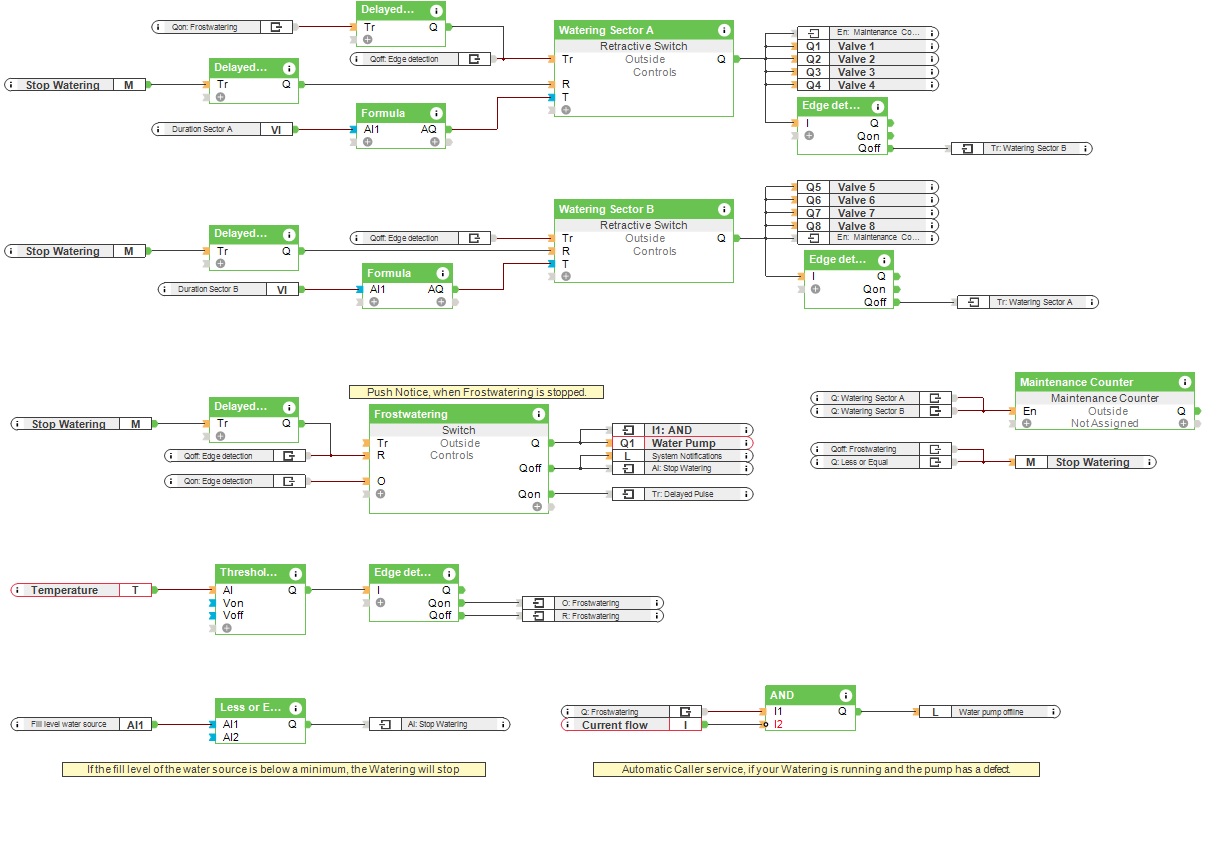Click the info icon on Watering Sector A block
The height and width of the screenshot is (851, 1223).
[x=723, y=31]
